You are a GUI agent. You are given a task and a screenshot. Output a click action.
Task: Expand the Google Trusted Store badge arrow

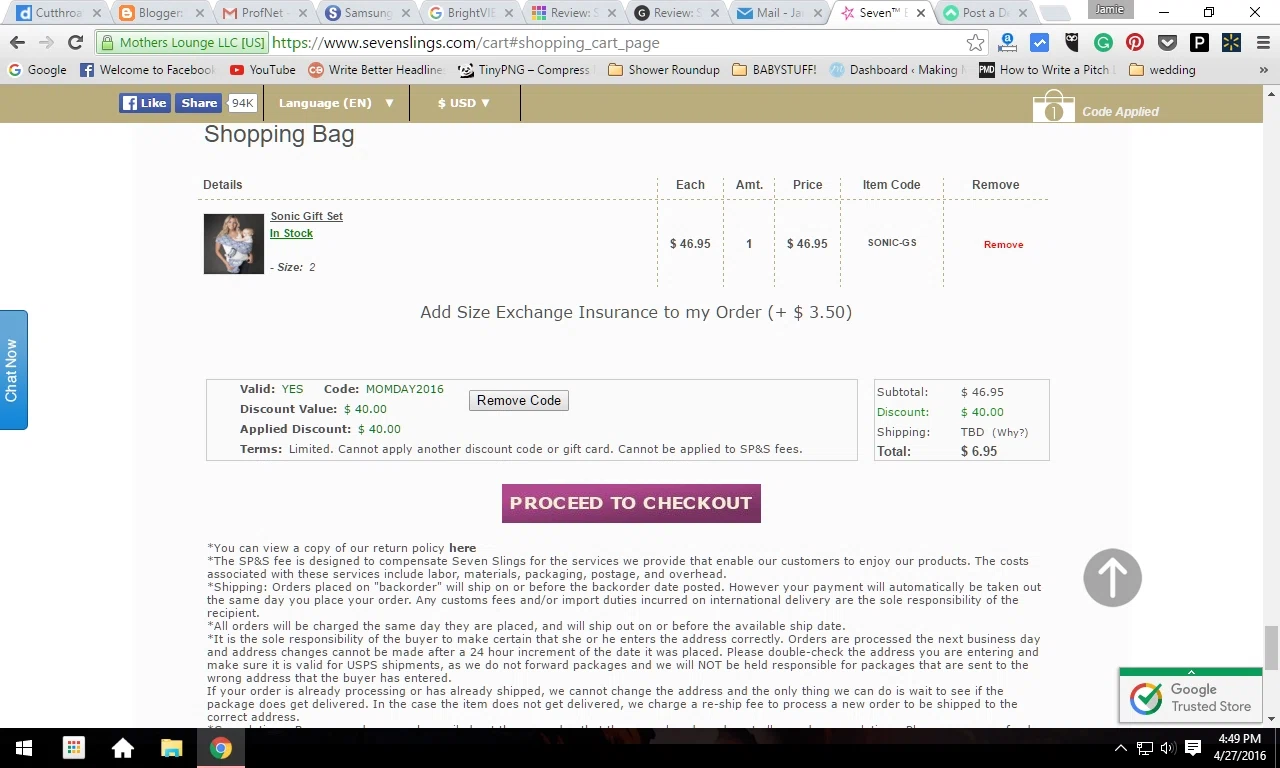tap(1190, 672)
